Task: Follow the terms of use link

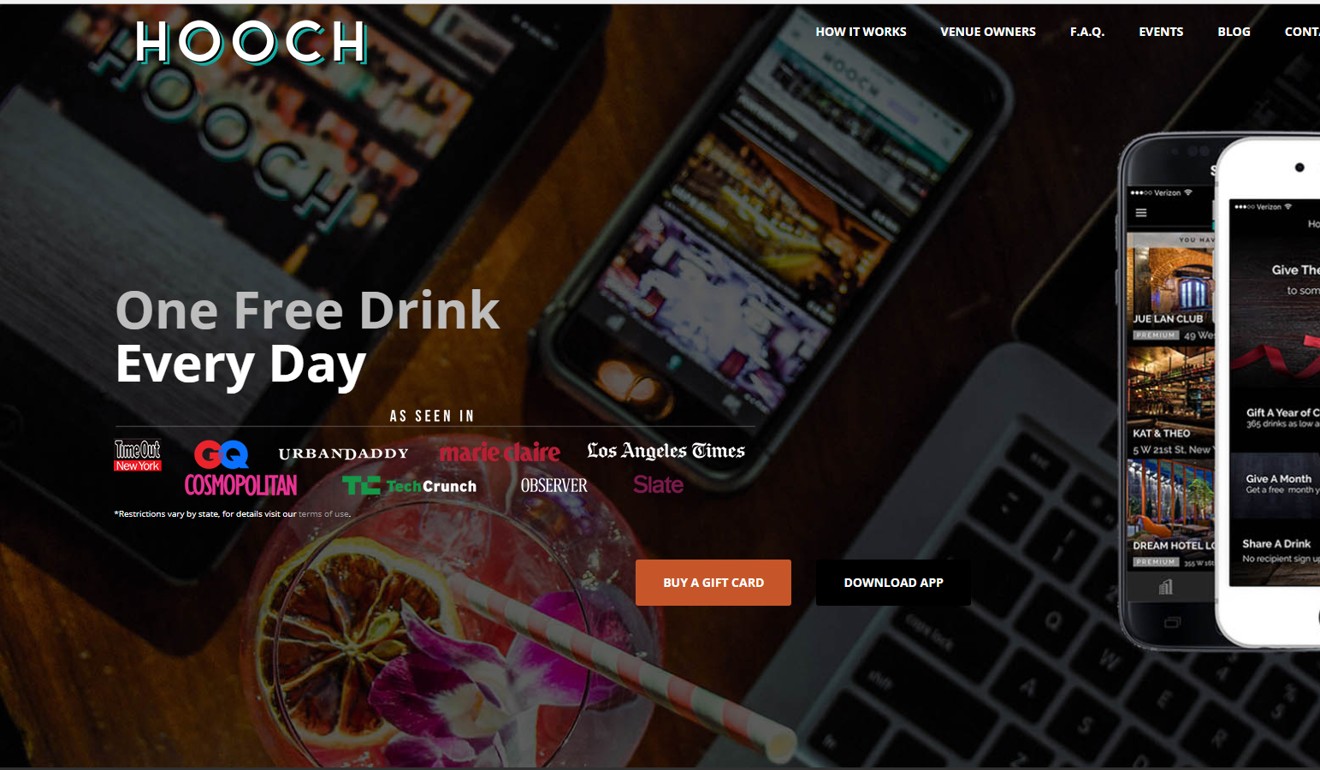Action: pyautogui.click(x=324, y=514)
